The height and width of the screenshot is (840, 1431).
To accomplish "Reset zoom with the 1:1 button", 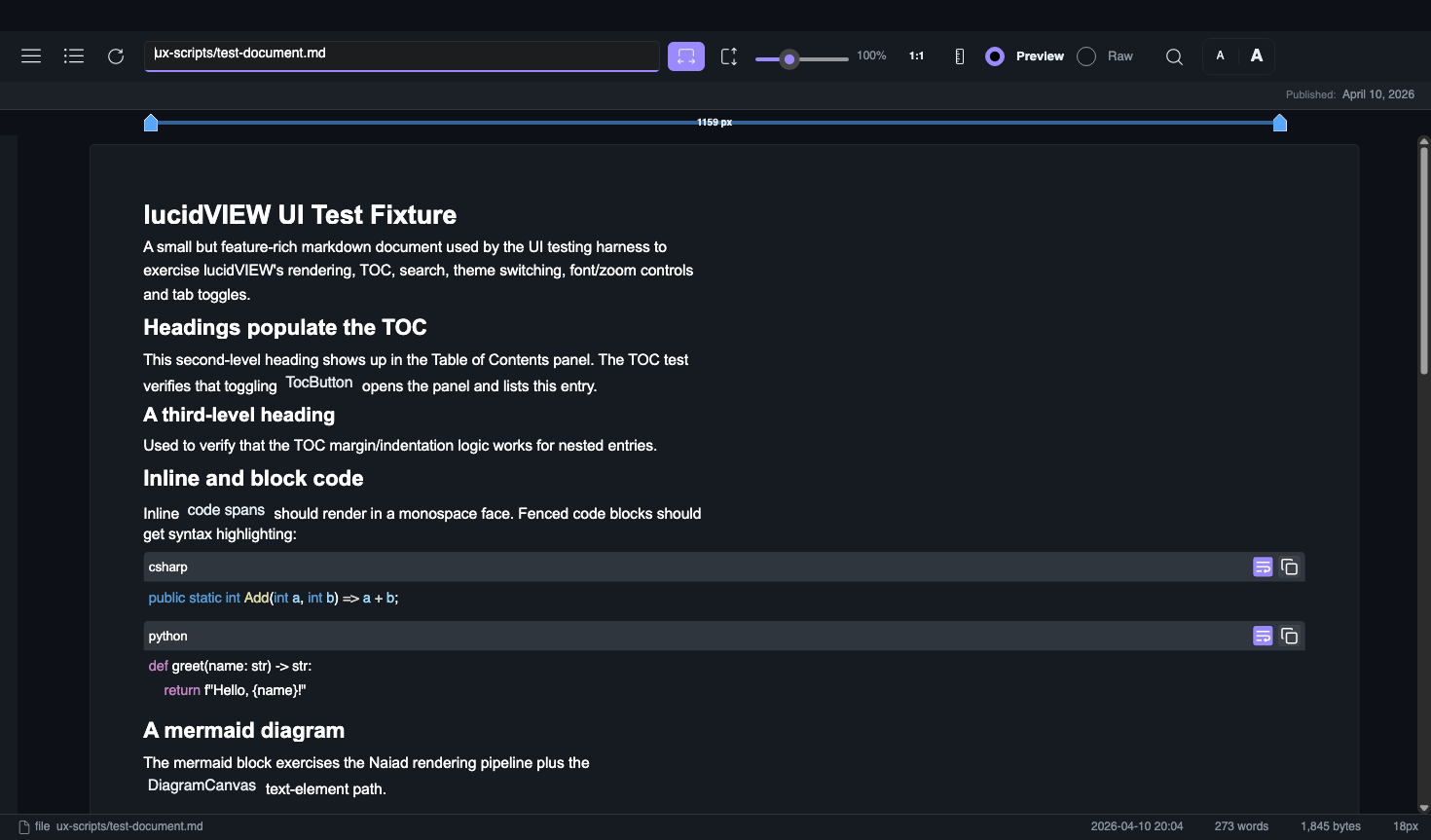I will [x=916, y=56].
